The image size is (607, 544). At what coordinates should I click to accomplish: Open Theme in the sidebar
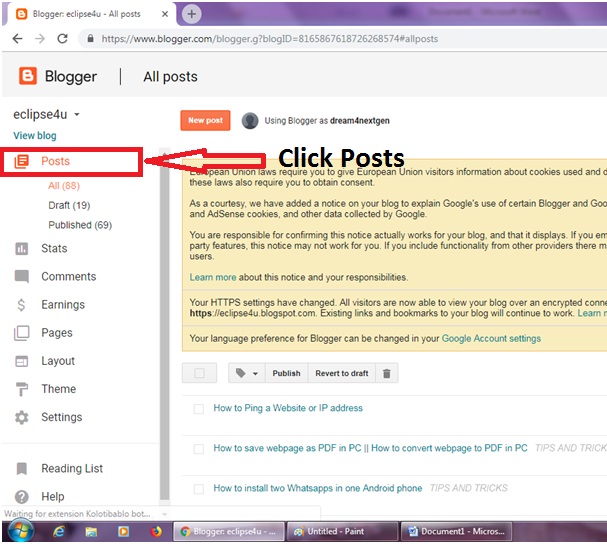click(58, 389)
